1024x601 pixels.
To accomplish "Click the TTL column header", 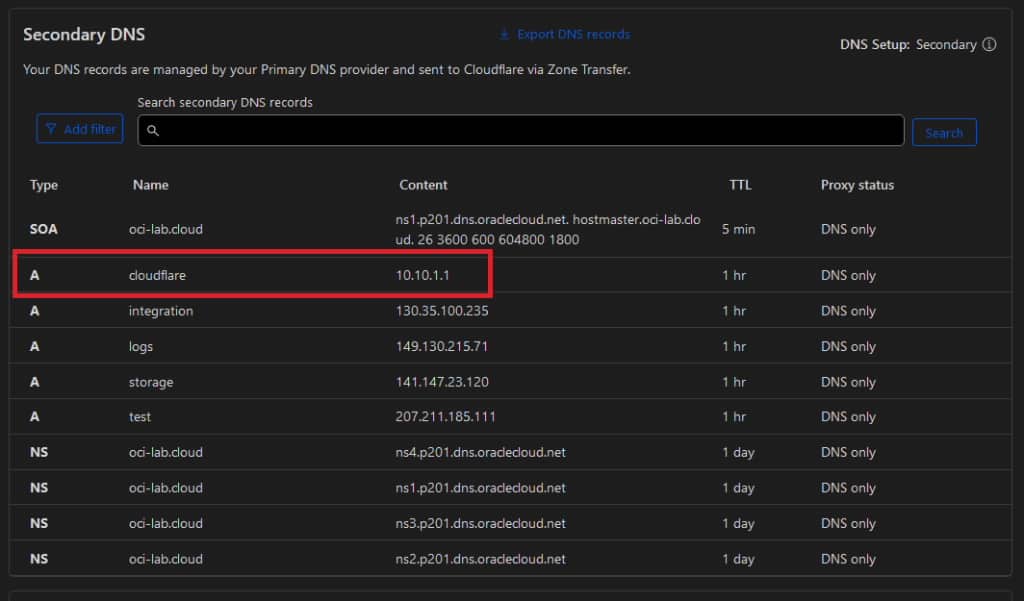I will pyautogui.click(x=739, y=185).
